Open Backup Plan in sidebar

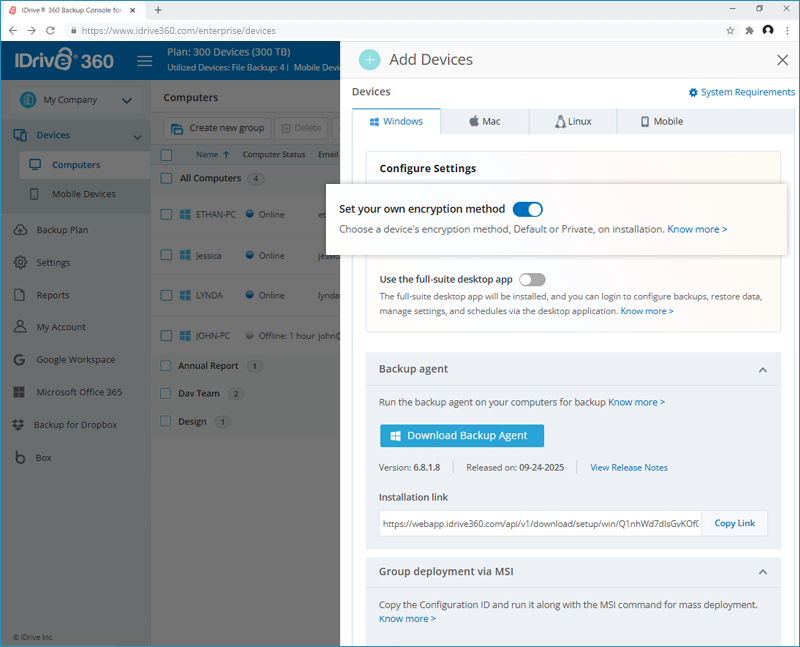pyautogui.click(x=62, y=230)
